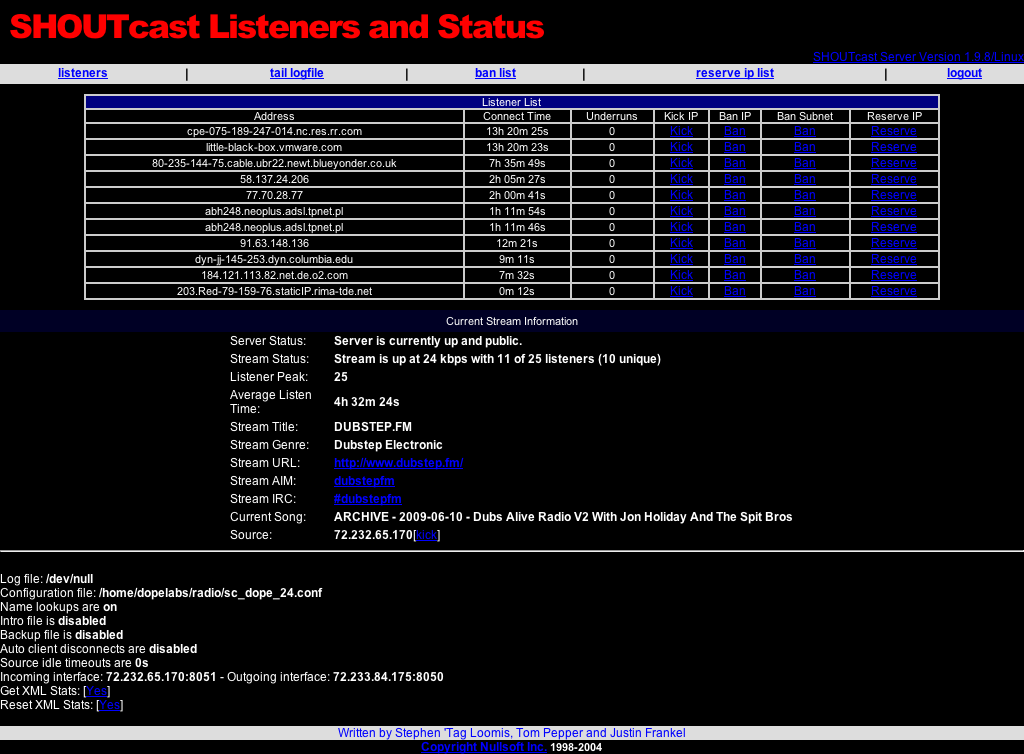Viewport: 1024px width, 754px height.
Task: Ban subnet for 184.121.113.82.net.de.o2.com
Action: pyautogui.click(x=805, y=275)
